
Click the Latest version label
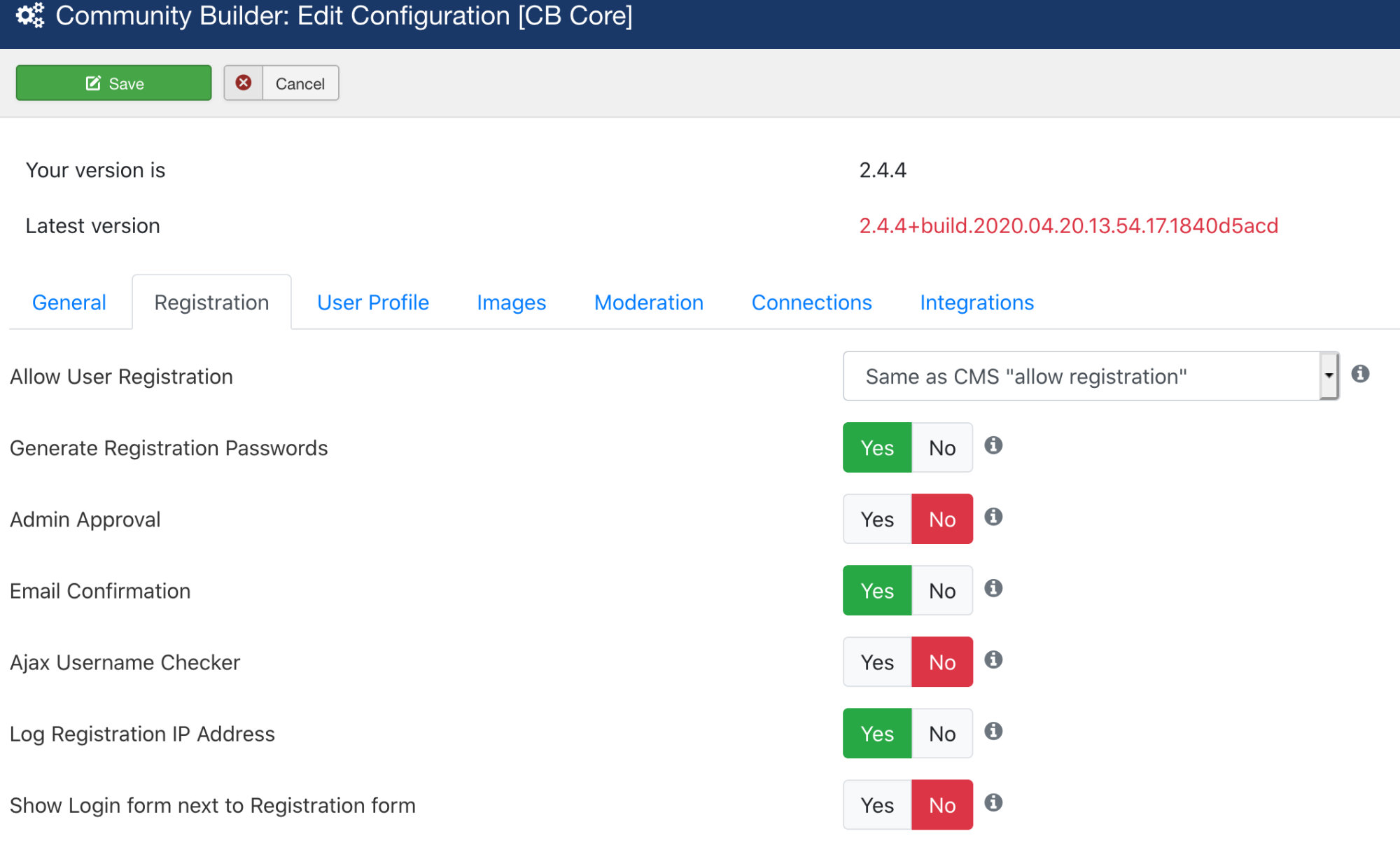click(93, 225)
